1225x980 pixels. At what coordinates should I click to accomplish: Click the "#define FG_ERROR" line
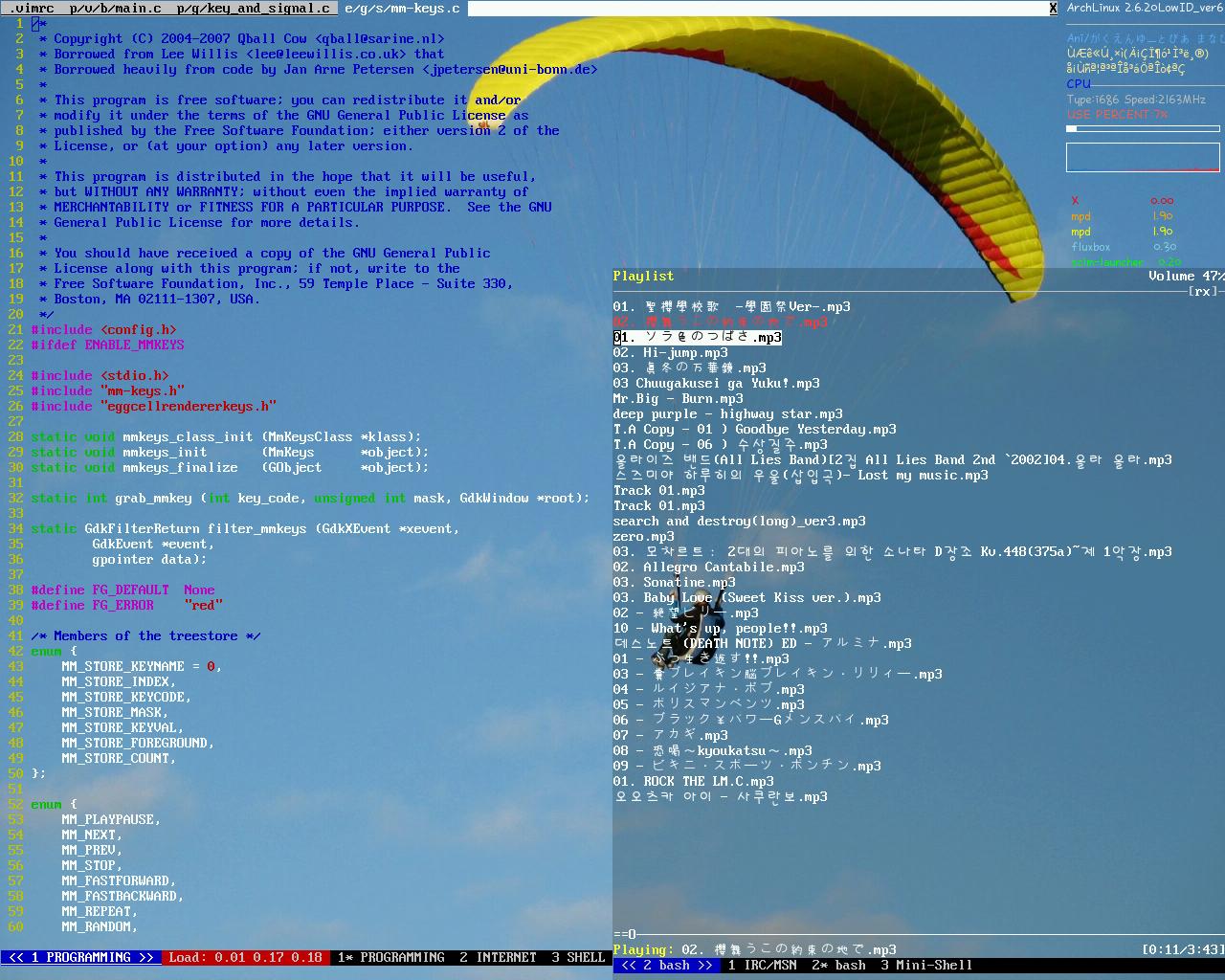(x=126, y=605)
